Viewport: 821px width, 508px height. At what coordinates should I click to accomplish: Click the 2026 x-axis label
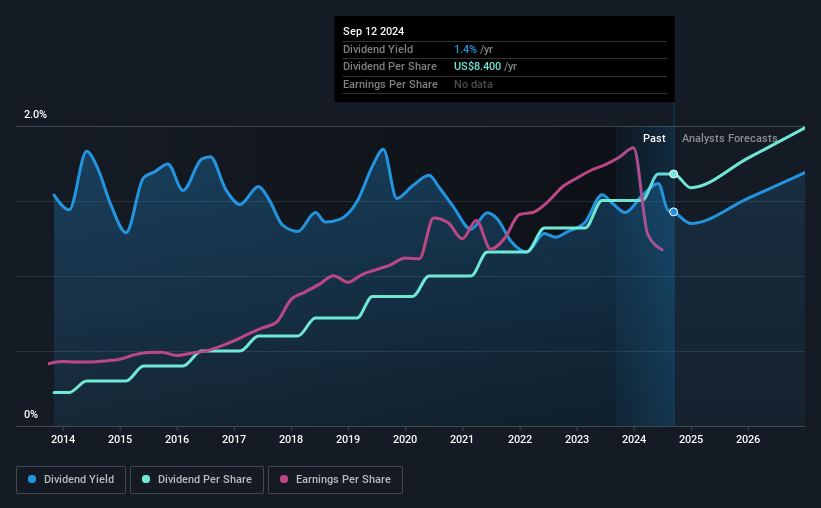coord(748,439)
